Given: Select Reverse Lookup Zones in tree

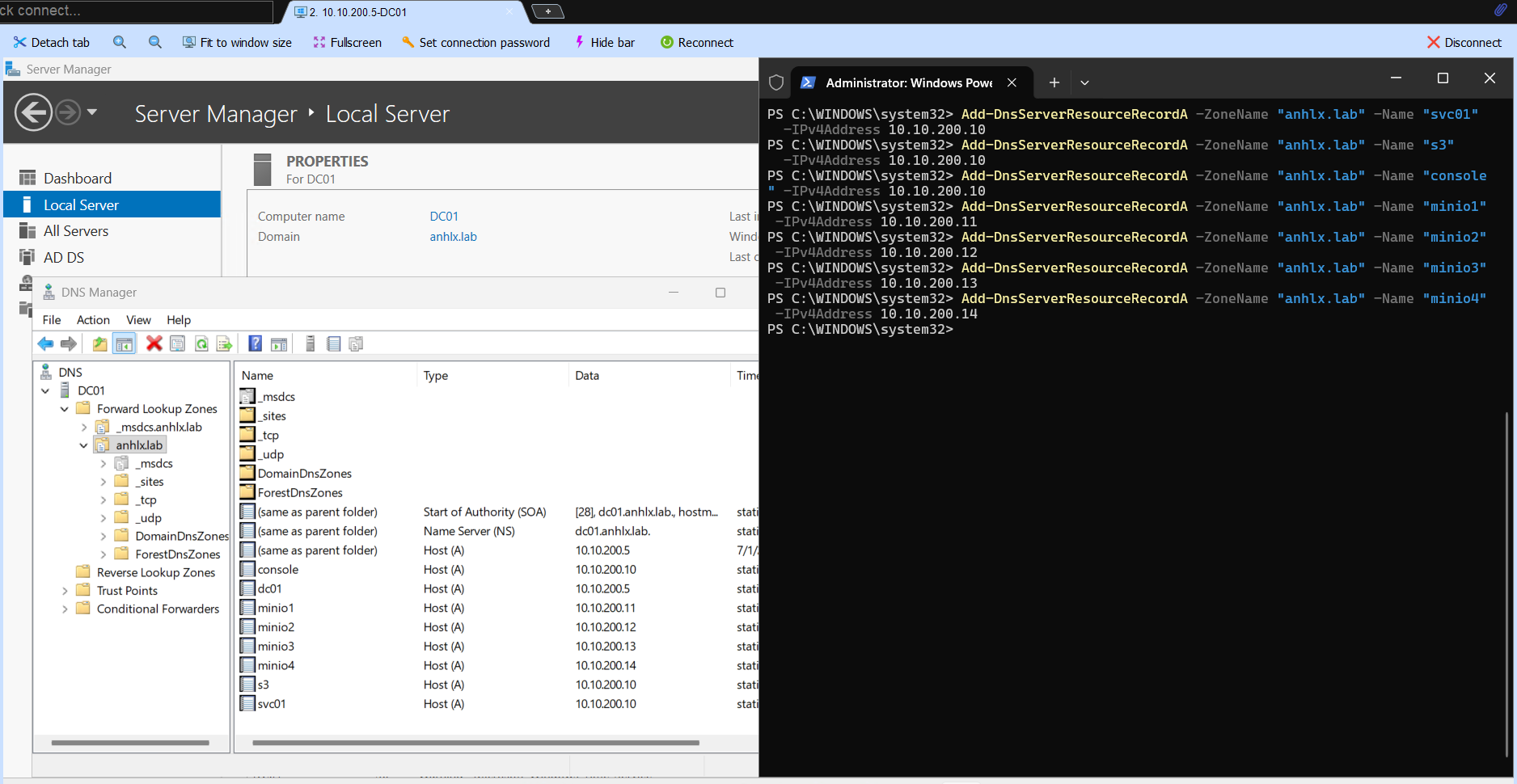Looking at the screenshot, I should tap(156, 572).
